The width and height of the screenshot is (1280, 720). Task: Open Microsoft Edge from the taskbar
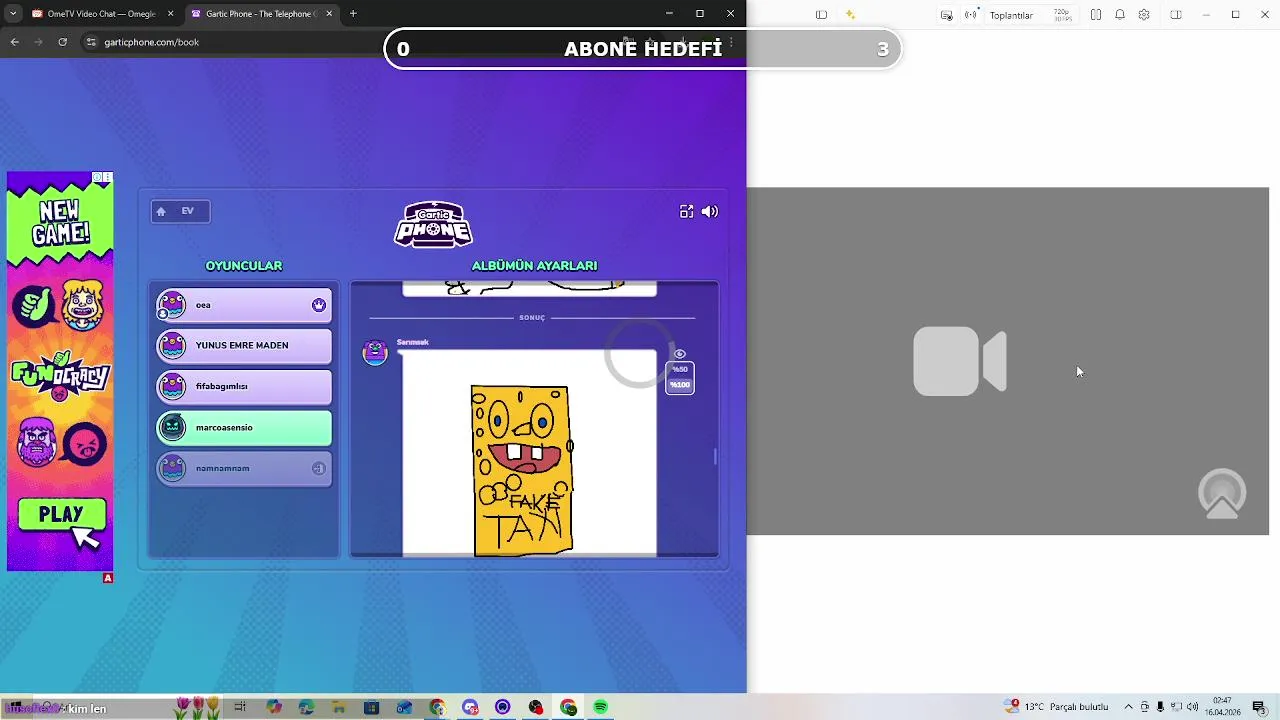point(306,707)
